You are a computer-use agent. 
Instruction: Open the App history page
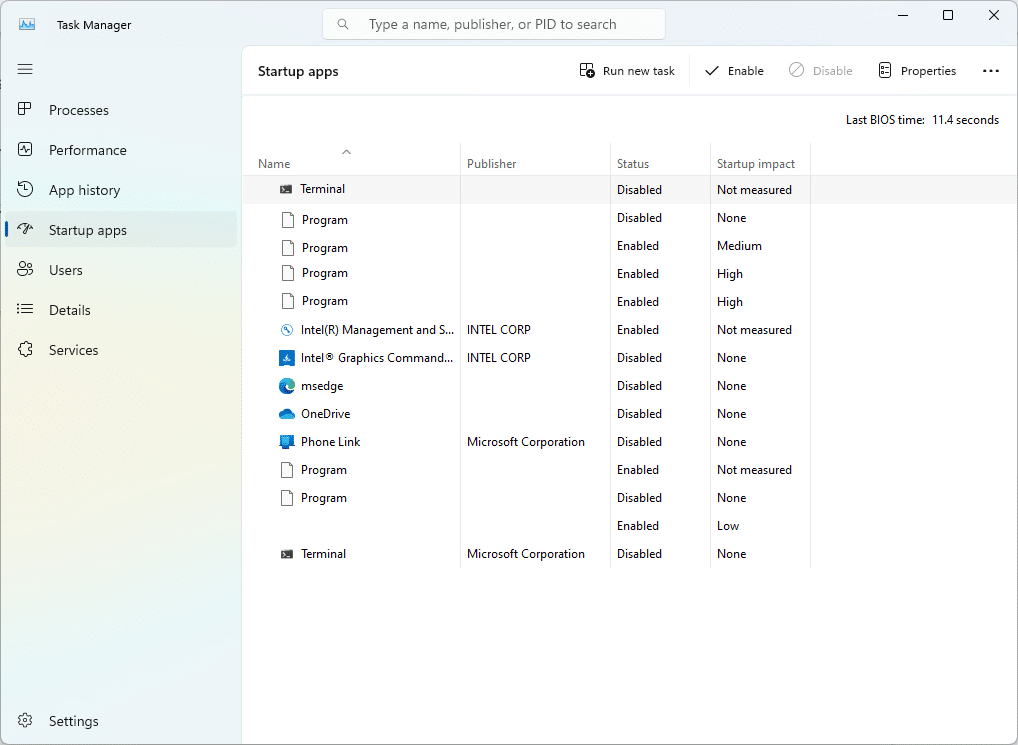121,190
